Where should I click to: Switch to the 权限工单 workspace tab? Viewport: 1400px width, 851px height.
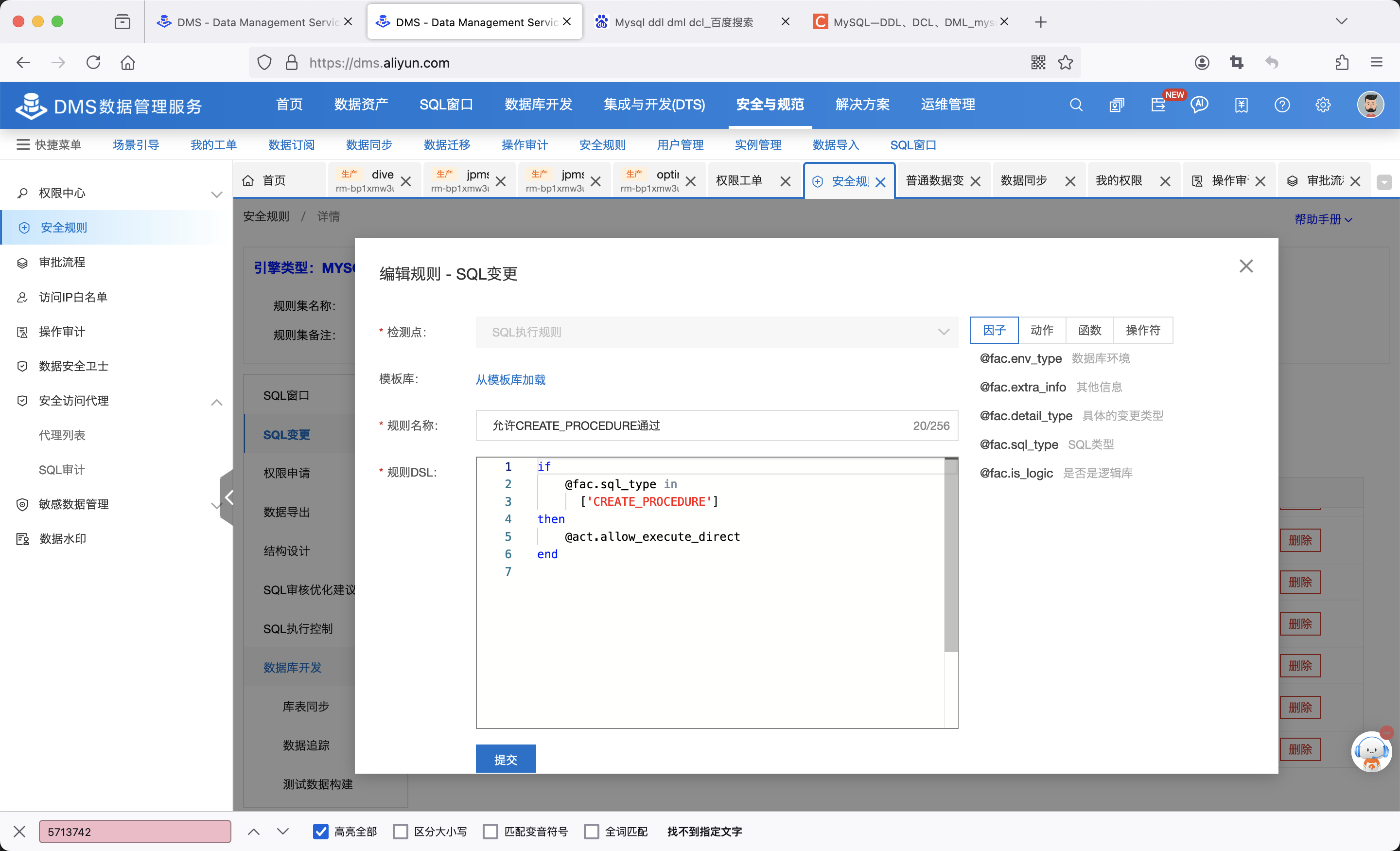pos(738,181)
